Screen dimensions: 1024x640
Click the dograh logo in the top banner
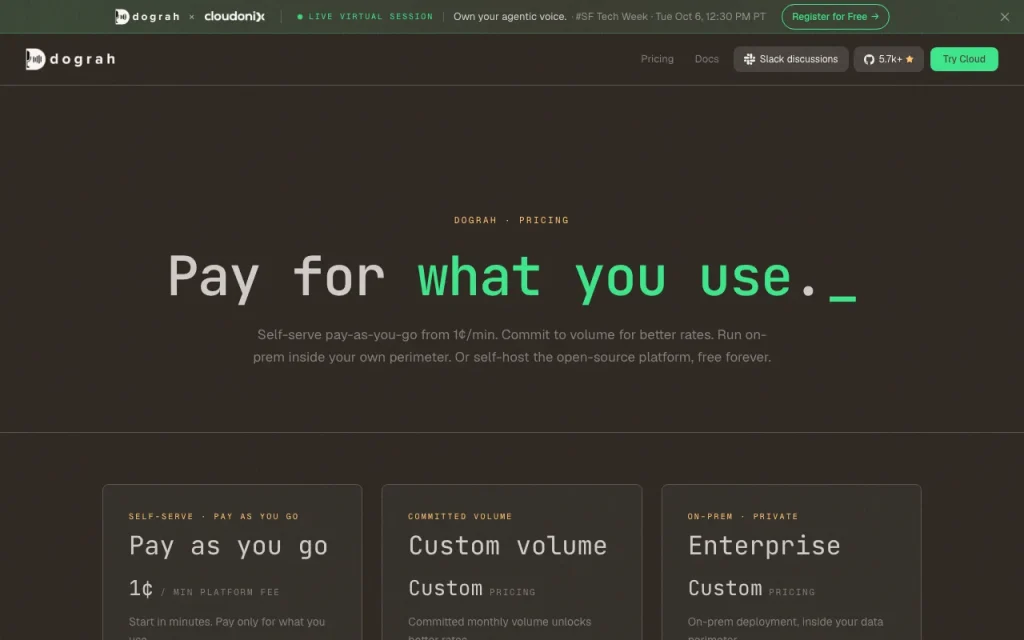147,16
